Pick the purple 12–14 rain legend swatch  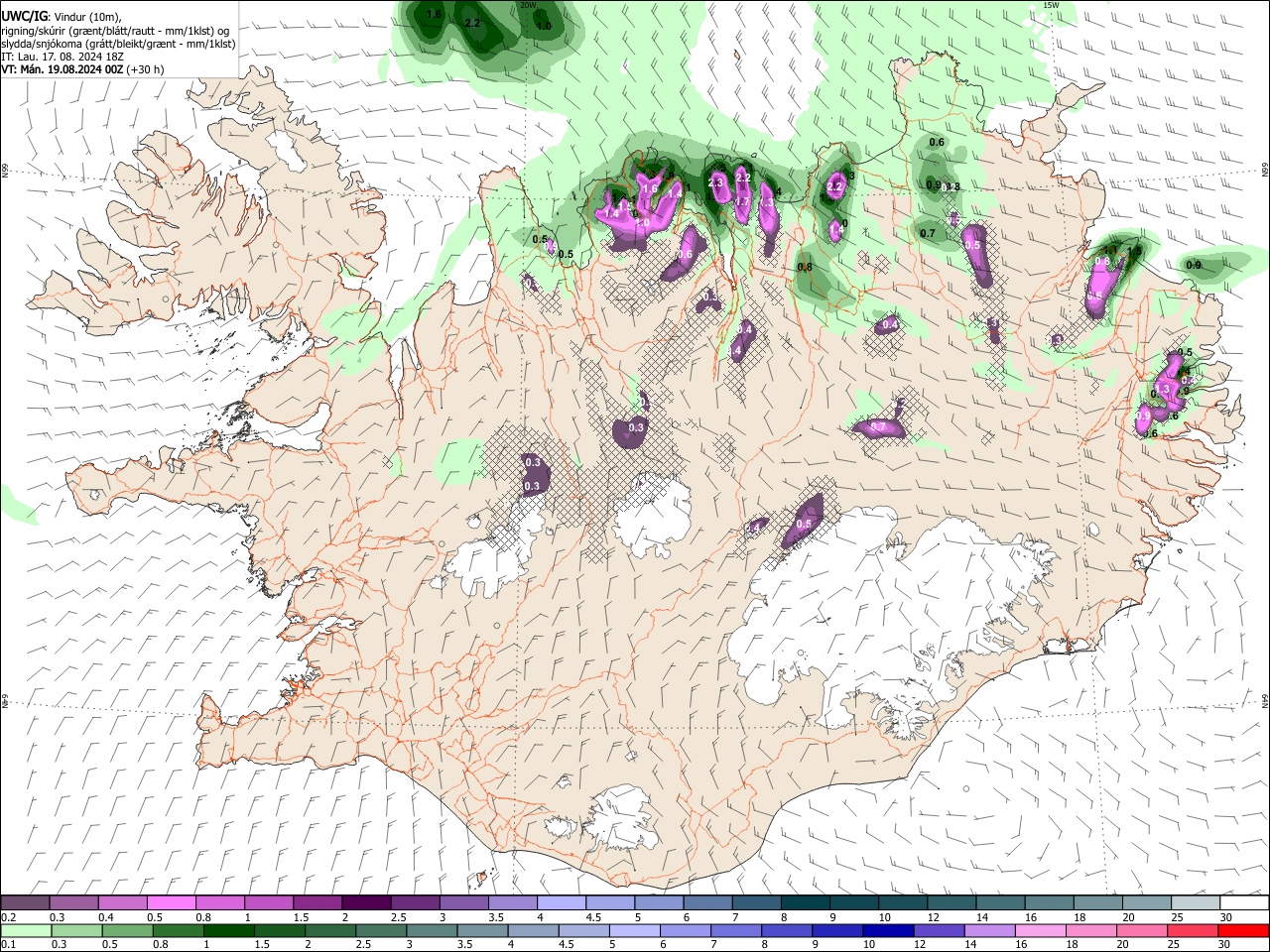coord(939,931)
